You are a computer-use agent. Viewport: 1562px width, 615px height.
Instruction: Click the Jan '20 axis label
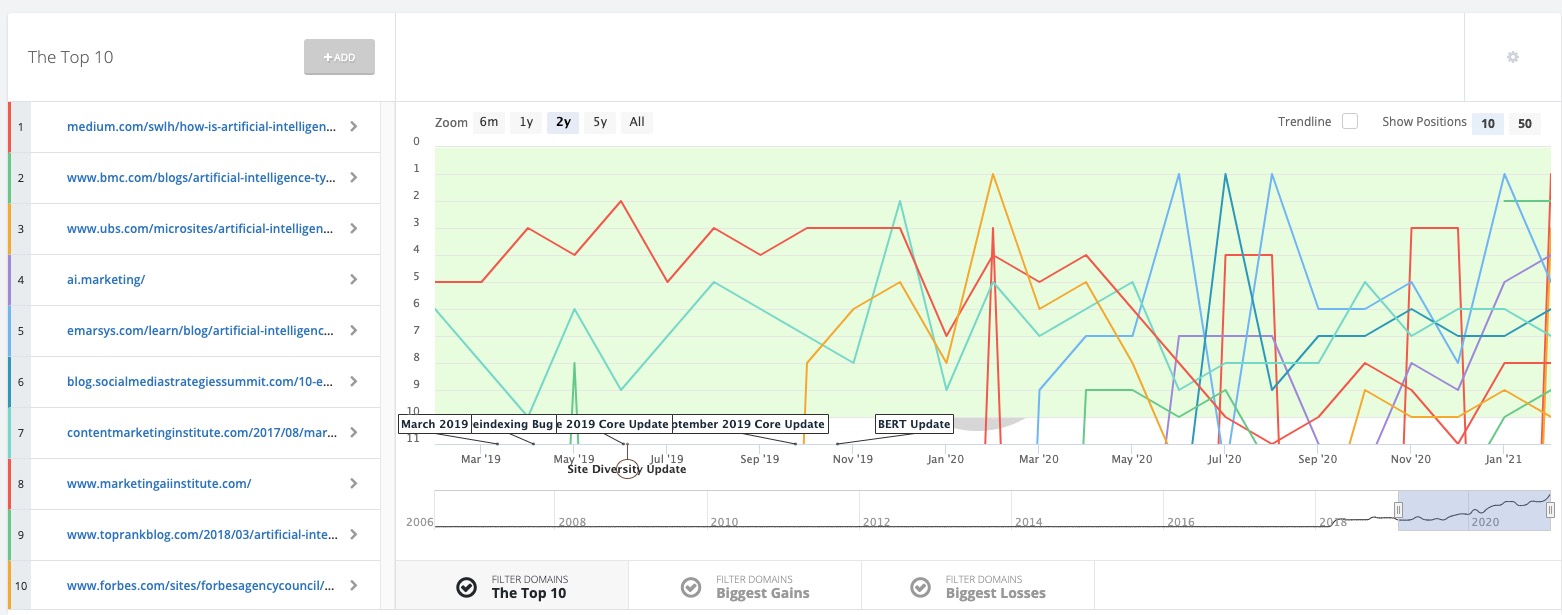pos(946,459)
